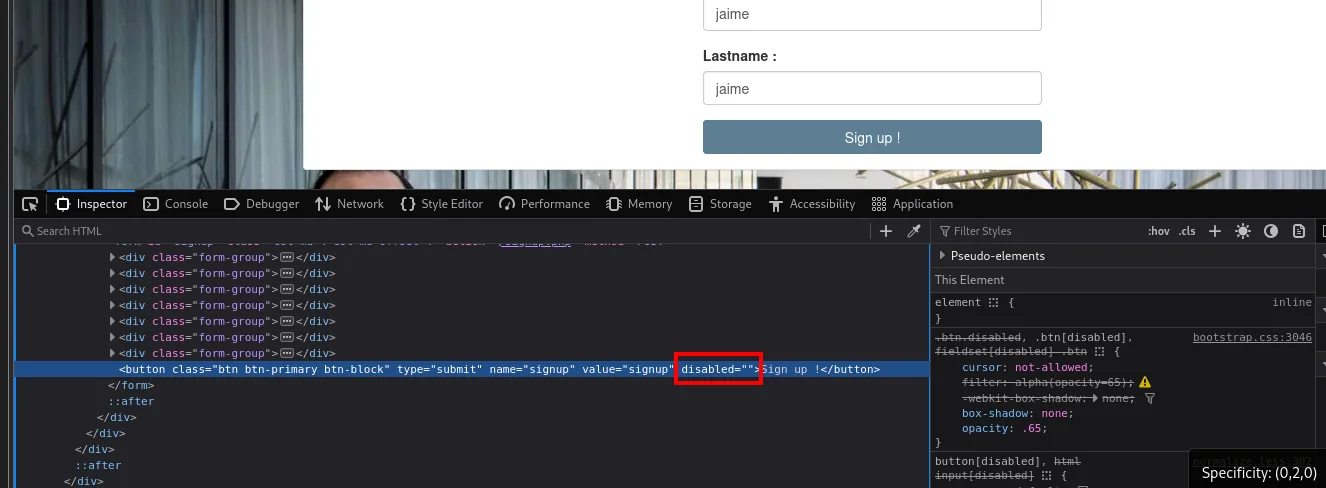Image resolution: width=1326 pixels, height=488 pixels.
Task: Toggle selector highlighter for fieldset[disabled] .btn
Action: point(1099,352)
